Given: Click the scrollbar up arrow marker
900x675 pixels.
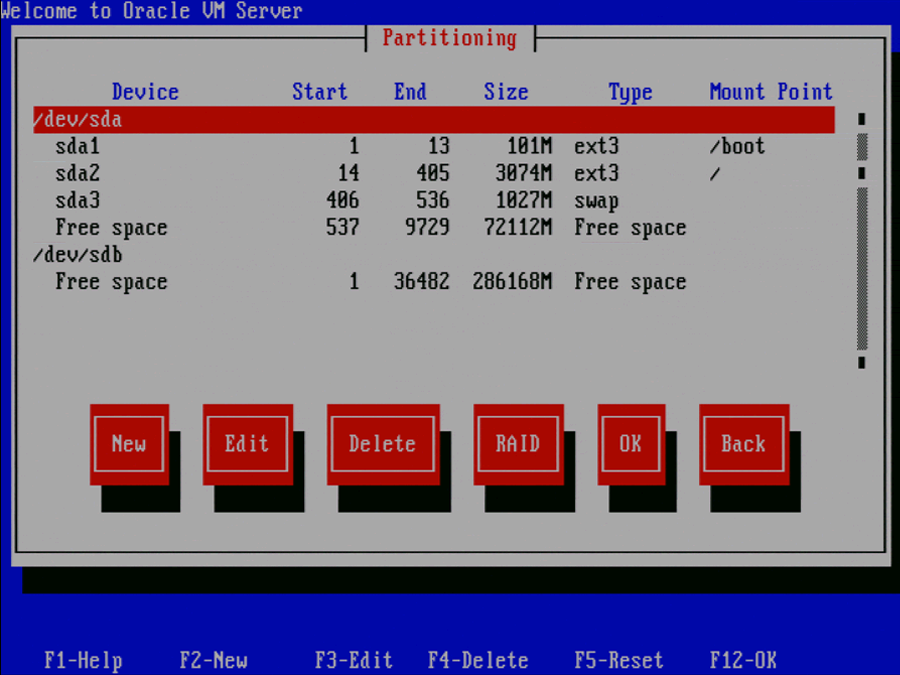Looking at the screenshot, I should point(862,119).
